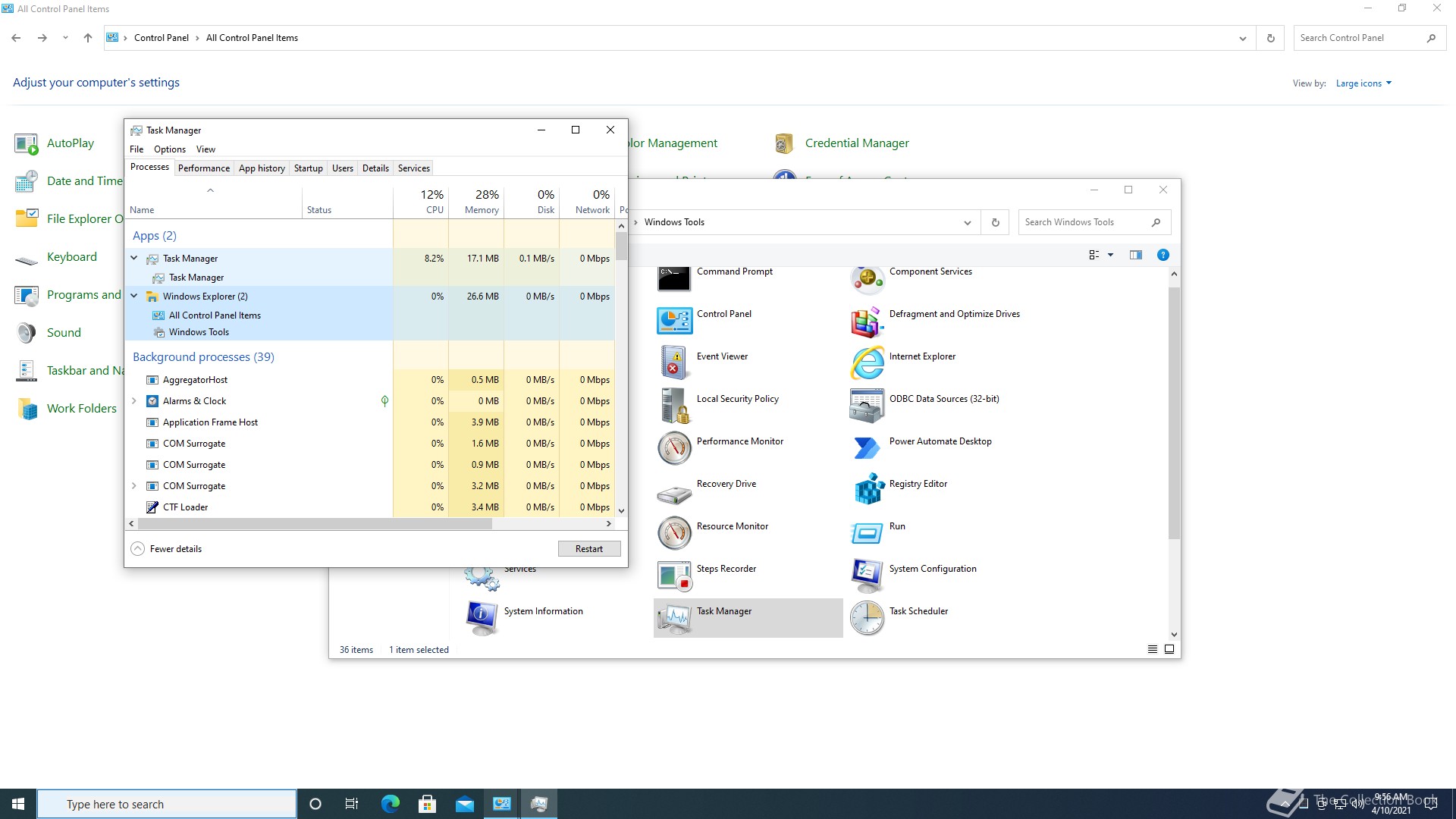Switch to the Performance tab
Screen dimensions: 1456x819
click(203, 168)
